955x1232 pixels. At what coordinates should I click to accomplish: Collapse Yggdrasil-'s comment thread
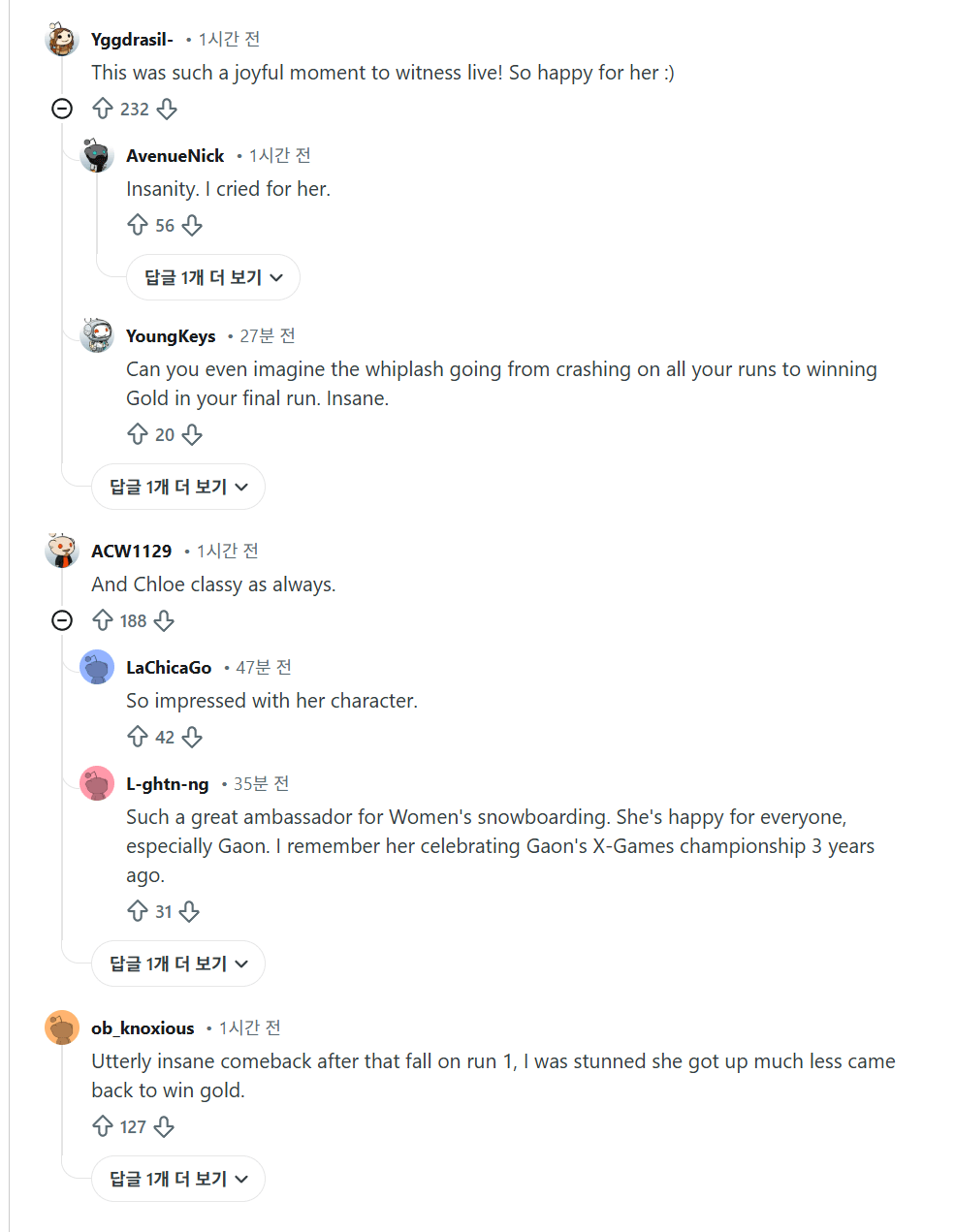tap(62, 109)
